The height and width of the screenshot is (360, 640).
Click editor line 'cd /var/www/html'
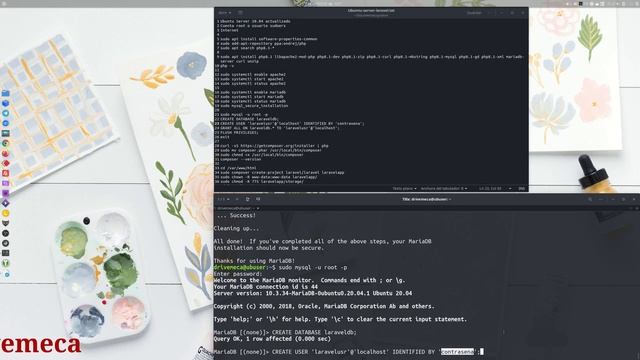238,168
